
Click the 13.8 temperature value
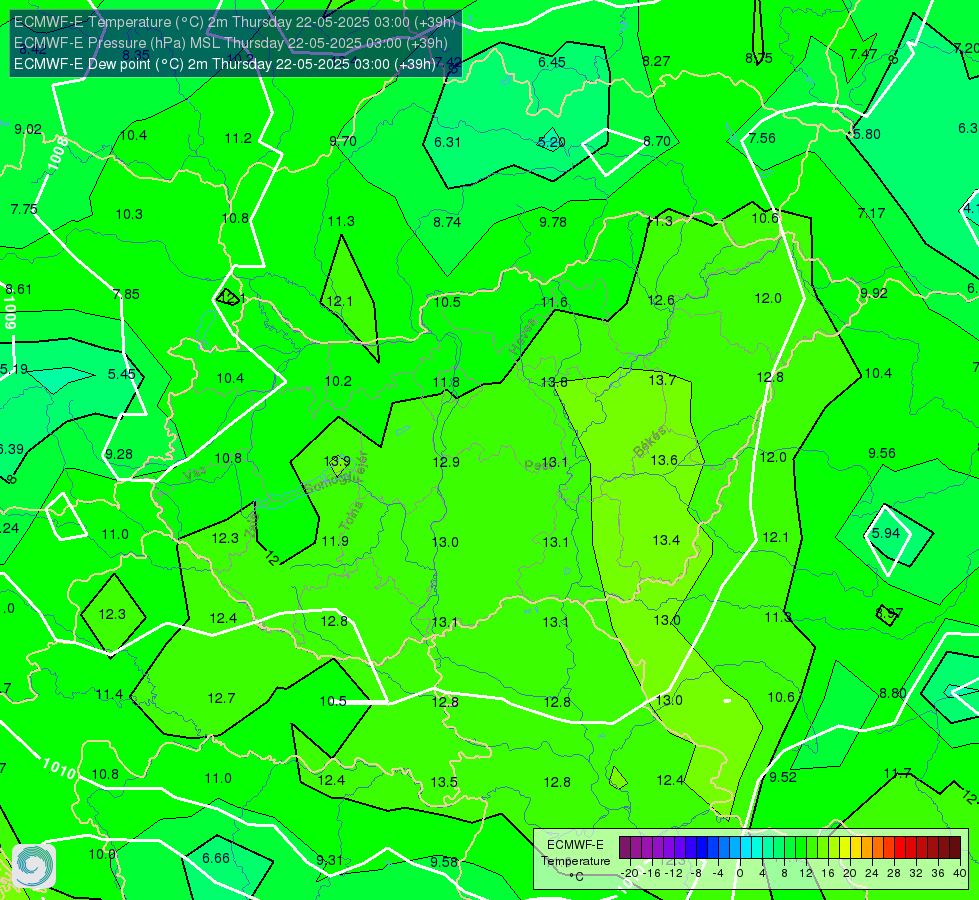[554, 382]
